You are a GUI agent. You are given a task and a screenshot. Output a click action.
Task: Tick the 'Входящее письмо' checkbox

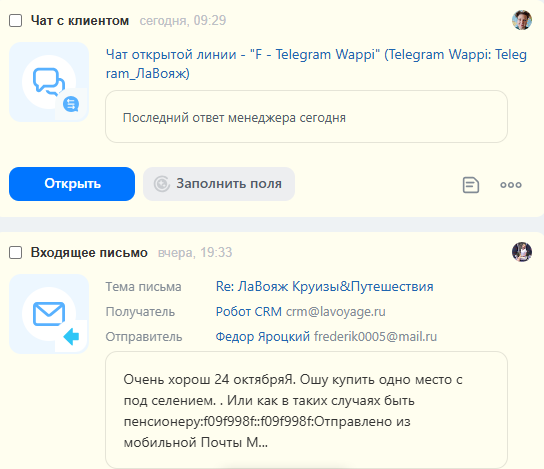point(16,253)
